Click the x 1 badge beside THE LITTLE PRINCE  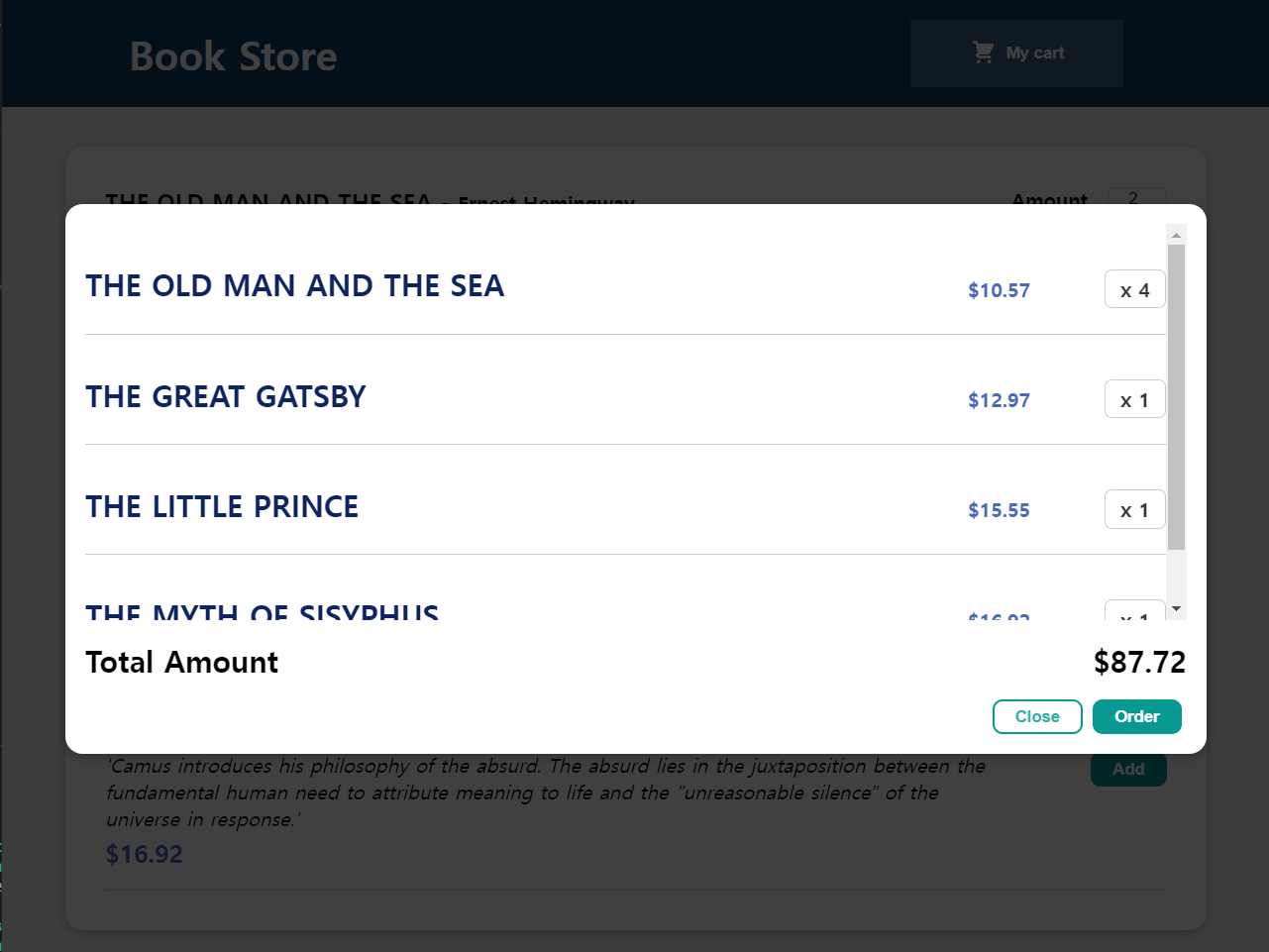pos(1134,508)
